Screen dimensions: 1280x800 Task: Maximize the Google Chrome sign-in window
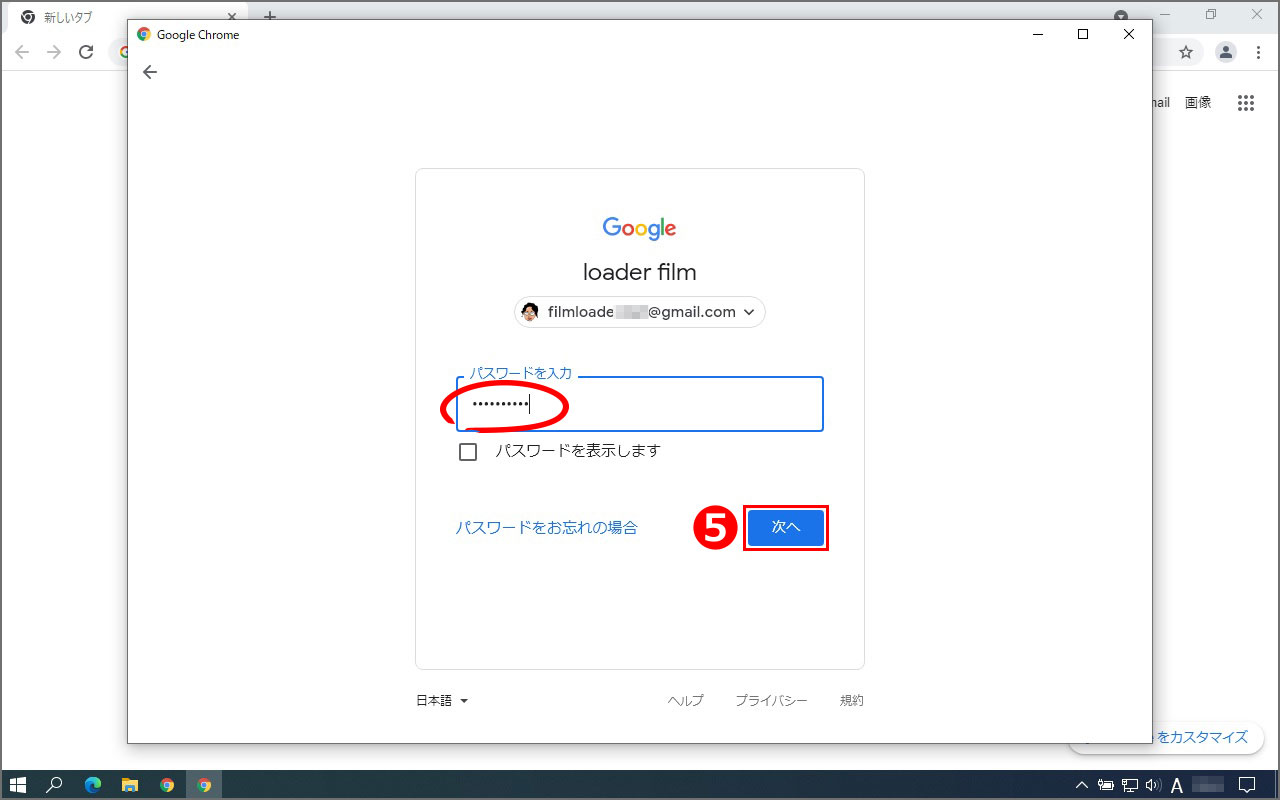click(1083, 34)
